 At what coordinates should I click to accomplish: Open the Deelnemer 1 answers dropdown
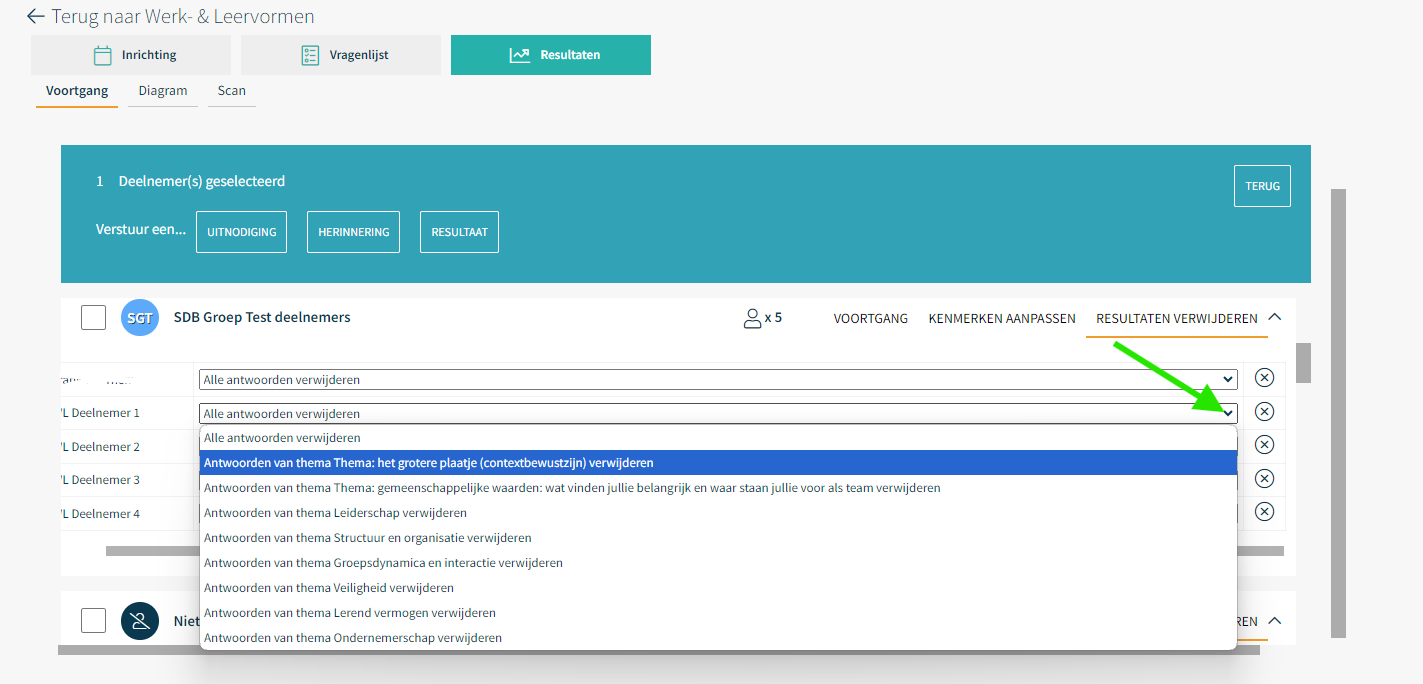[717, 413]
